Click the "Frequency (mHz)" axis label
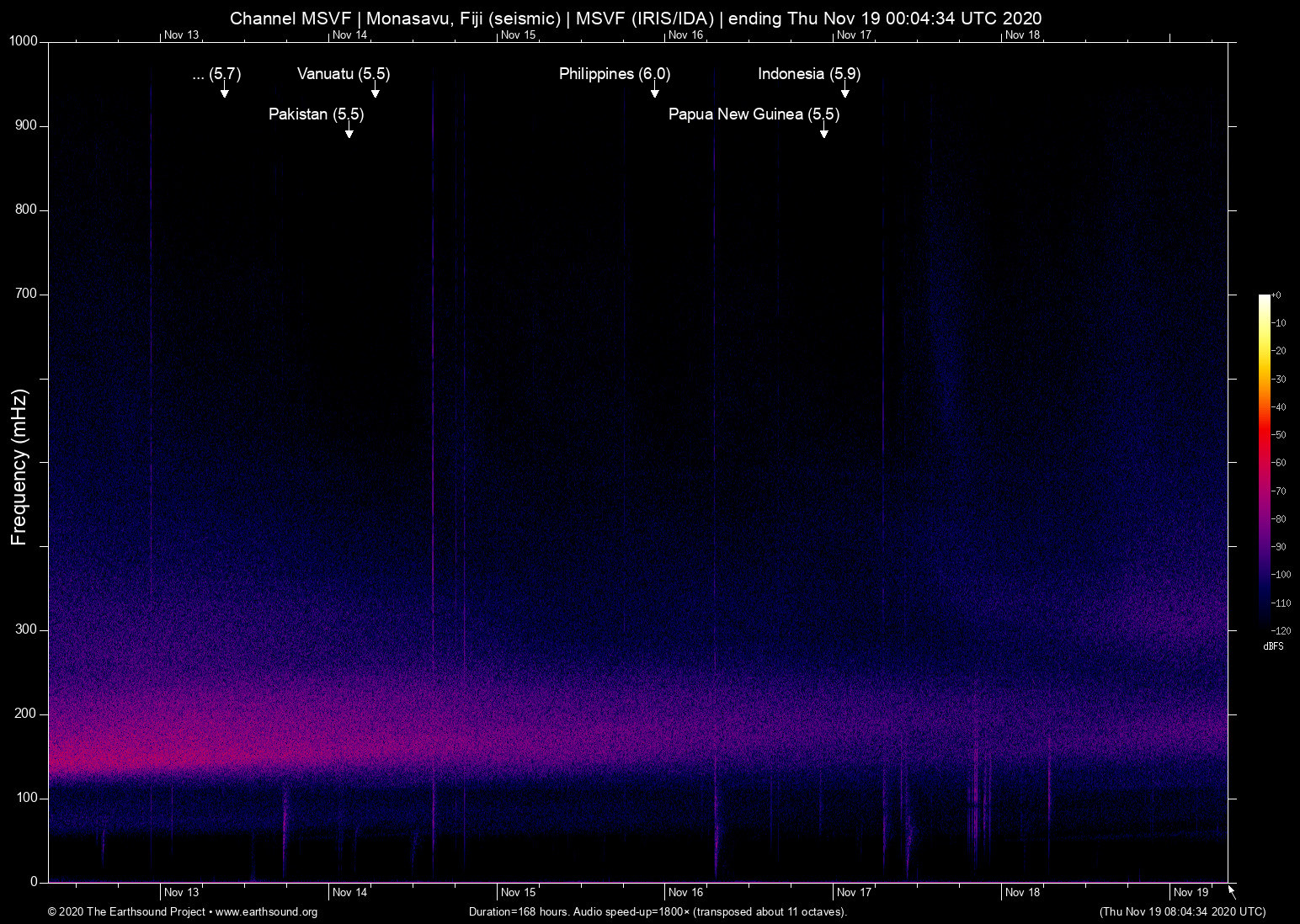This screenshot has width=1300, height=924. point(19,467)
